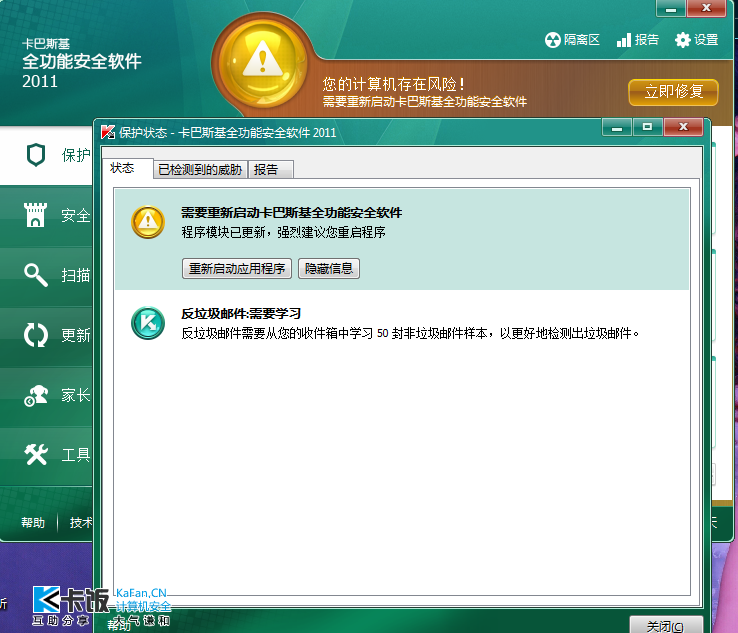Click the 更新 circular arrows icon

pyautogui.click(x=36, y=335)
